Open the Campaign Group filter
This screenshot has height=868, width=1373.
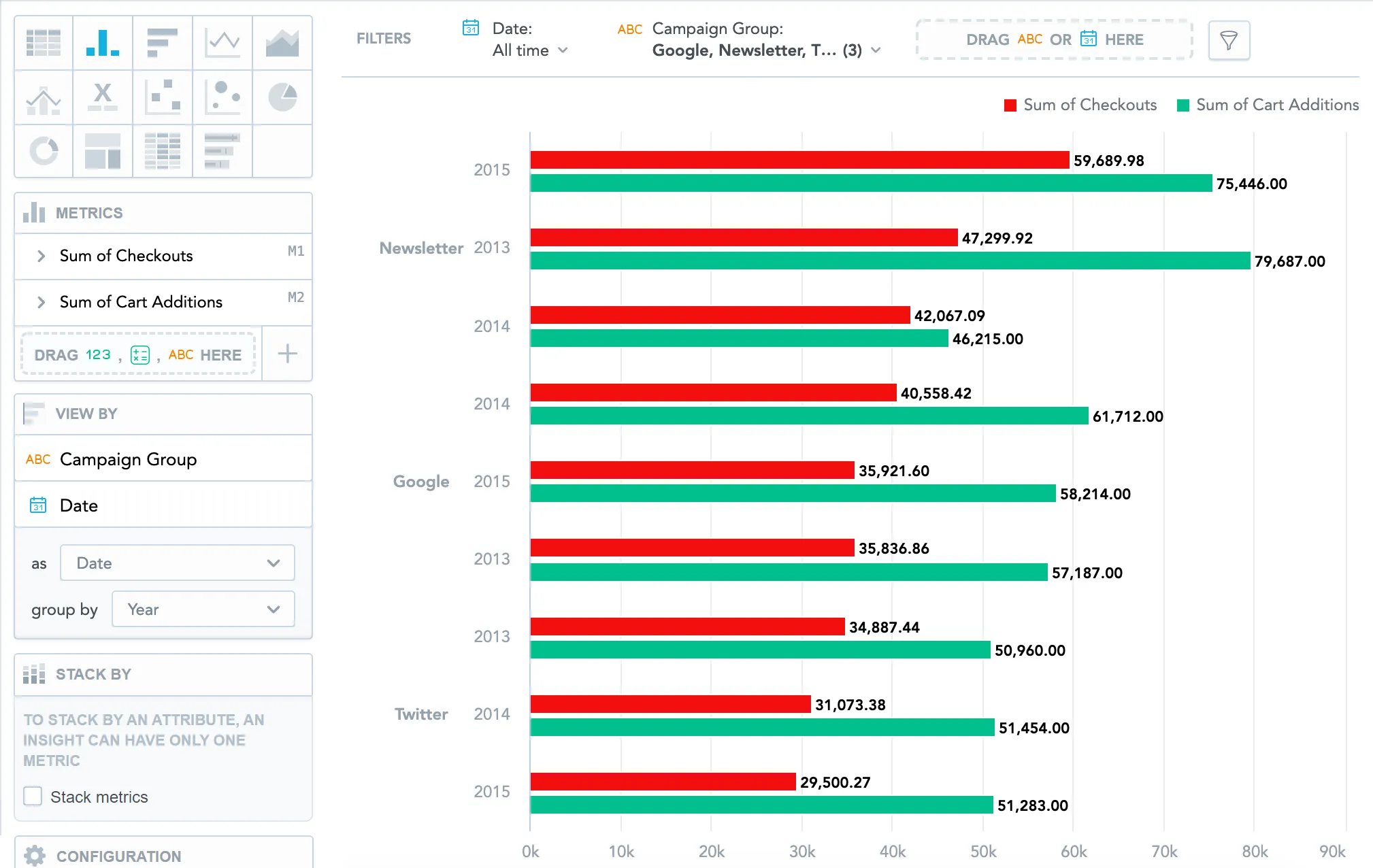point(763,50)
